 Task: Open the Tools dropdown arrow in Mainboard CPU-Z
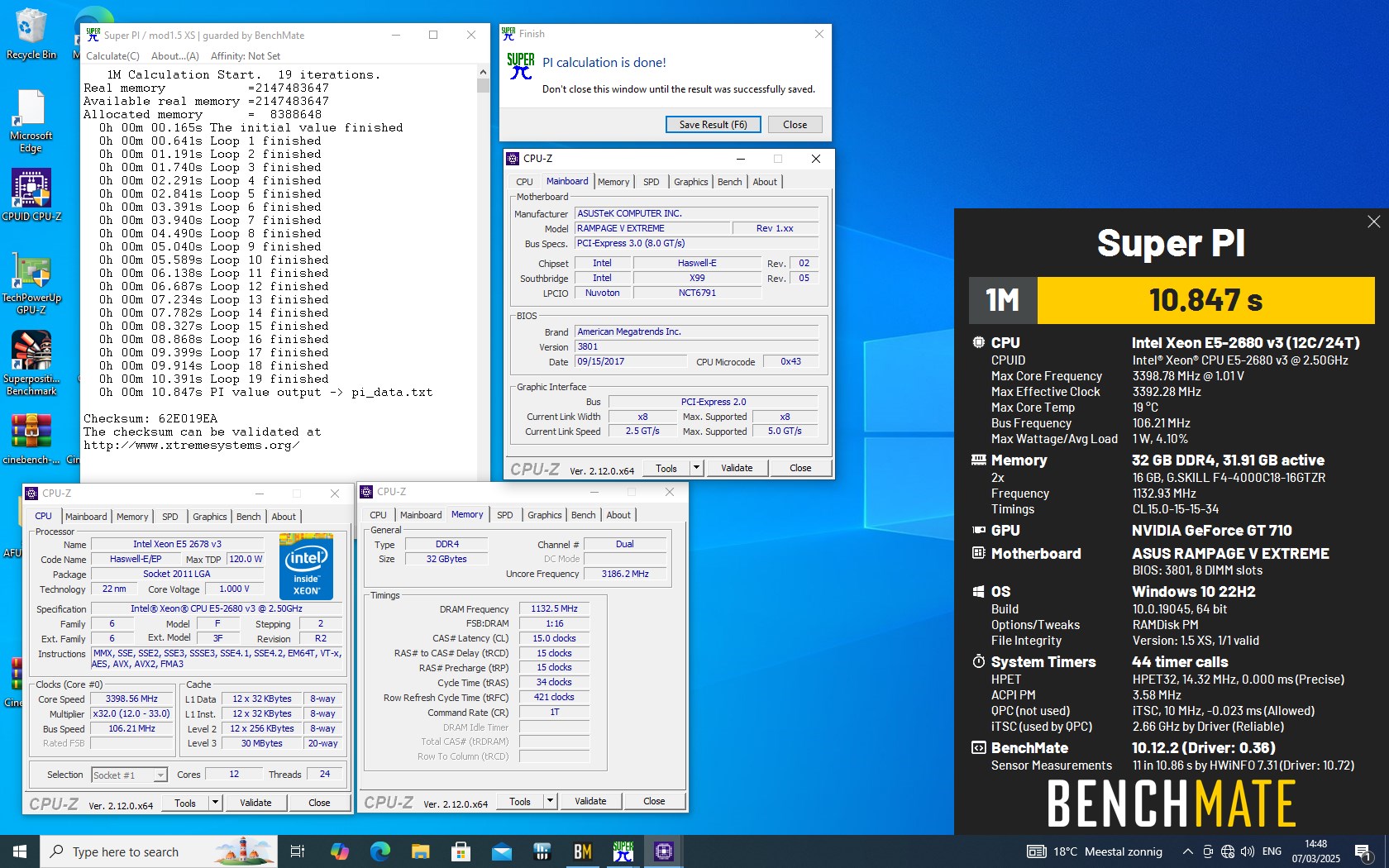coord(696,468)
